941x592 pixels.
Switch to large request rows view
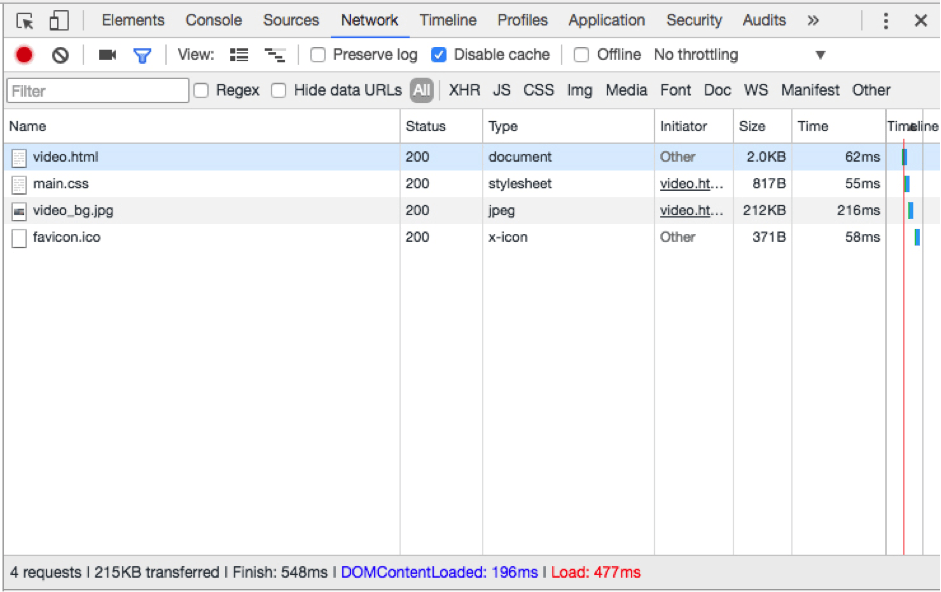239,55
